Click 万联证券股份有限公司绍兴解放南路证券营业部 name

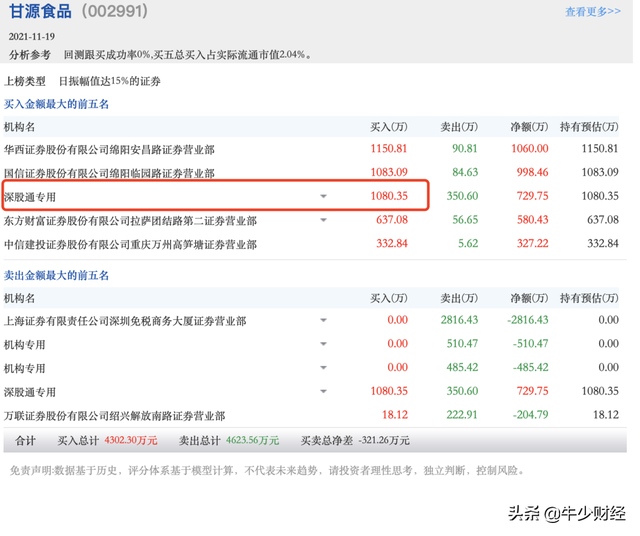pyautogui.click(x=115, y=416)
